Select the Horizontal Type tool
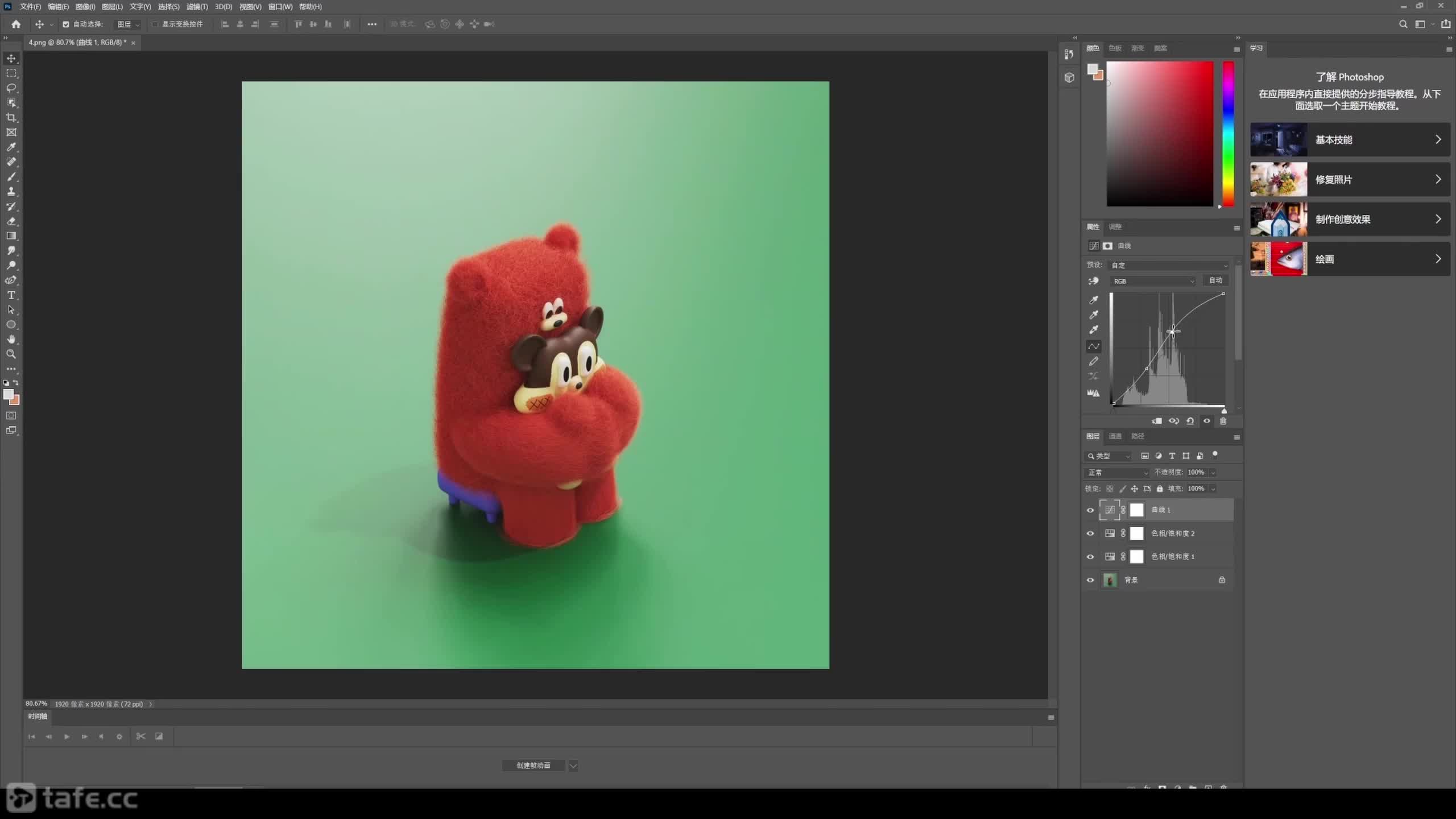Screen dimensions: 1456x819 [11, 295]
